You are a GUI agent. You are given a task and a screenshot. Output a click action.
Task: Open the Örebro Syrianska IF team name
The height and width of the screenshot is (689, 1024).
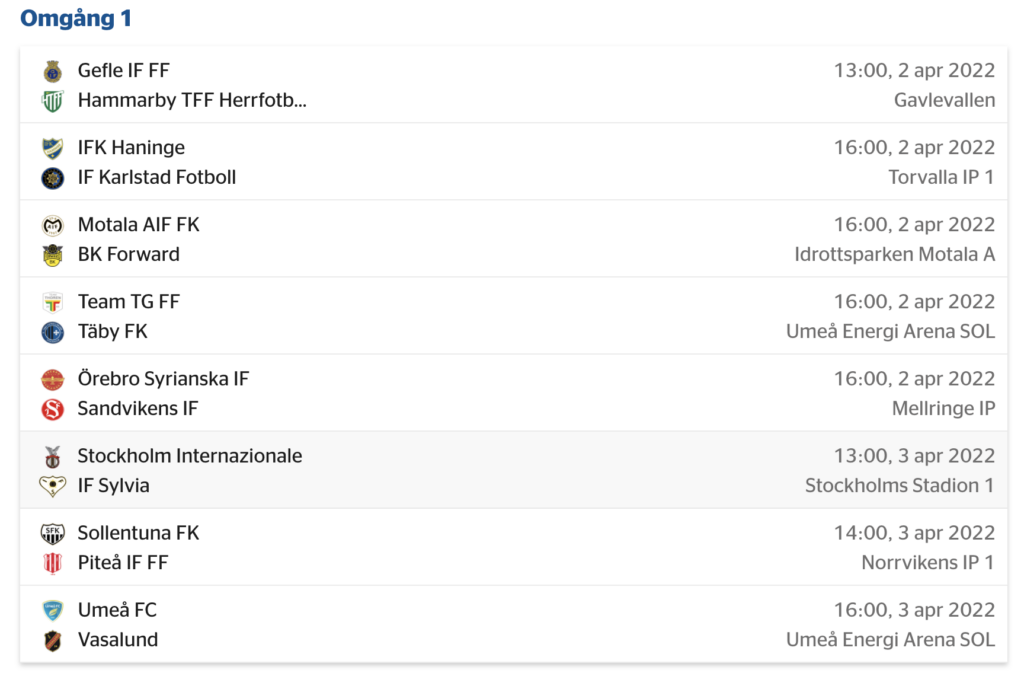pyautogui.click(x=163, y=379)
